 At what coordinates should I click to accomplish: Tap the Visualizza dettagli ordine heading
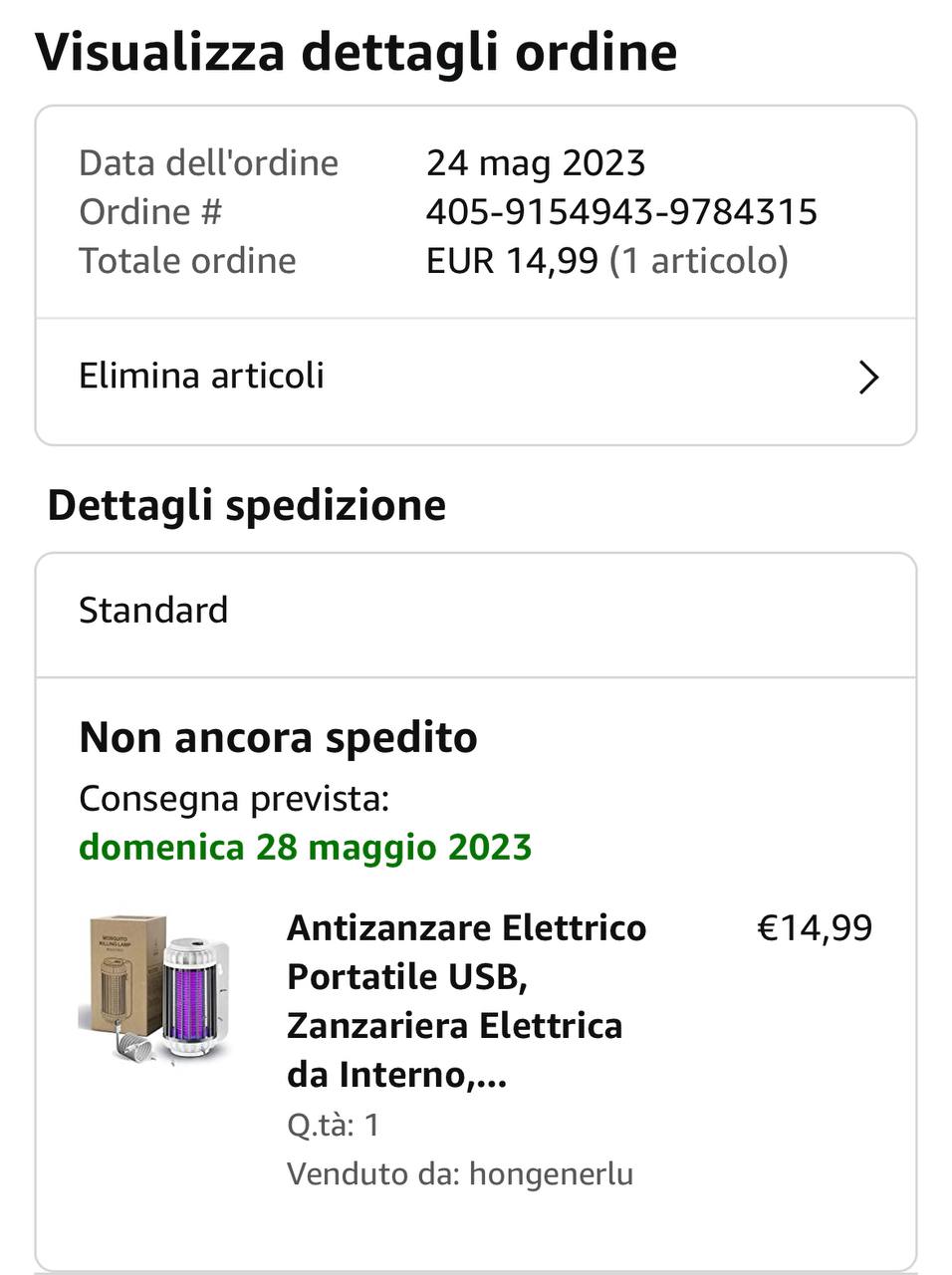356,52
